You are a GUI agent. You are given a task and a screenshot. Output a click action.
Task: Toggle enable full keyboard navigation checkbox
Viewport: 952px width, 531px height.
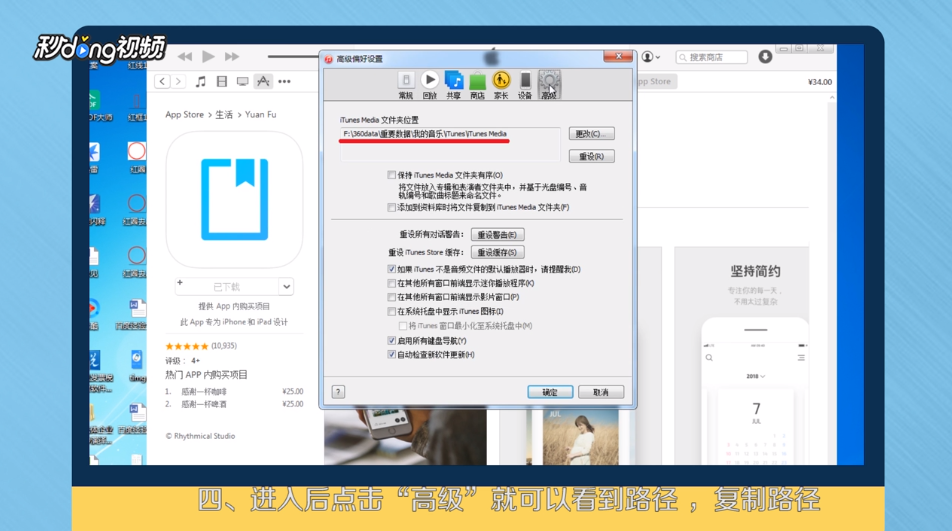(x=392, y=340)
